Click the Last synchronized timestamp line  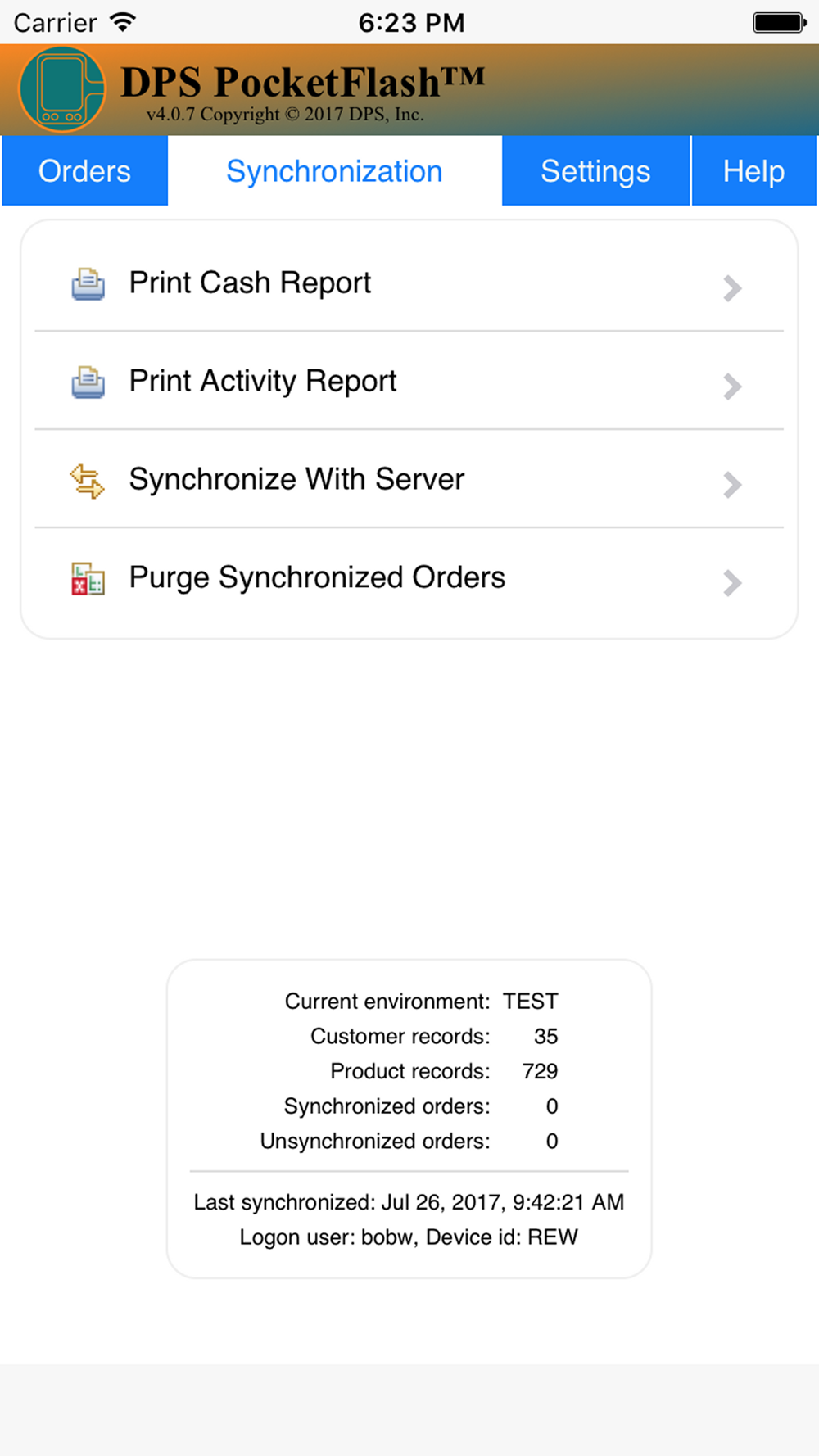(409, 1202)
